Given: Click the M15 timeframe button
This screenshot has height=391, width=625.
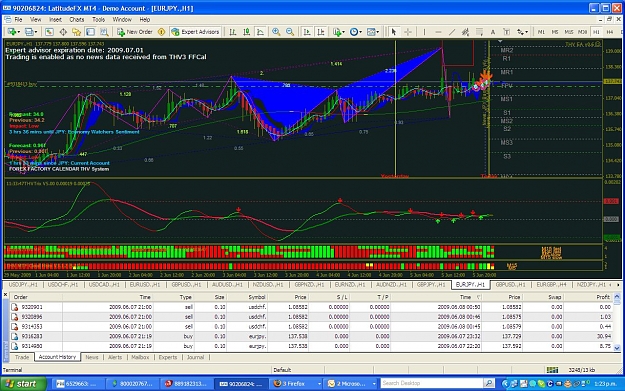Looking at the screenshot, I should (569, 32).
